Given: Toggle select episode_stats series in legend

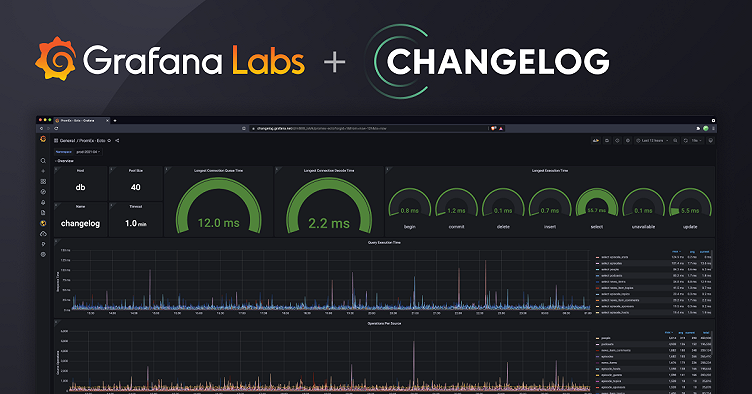Looking at the screenshot, I should [614, 257].
